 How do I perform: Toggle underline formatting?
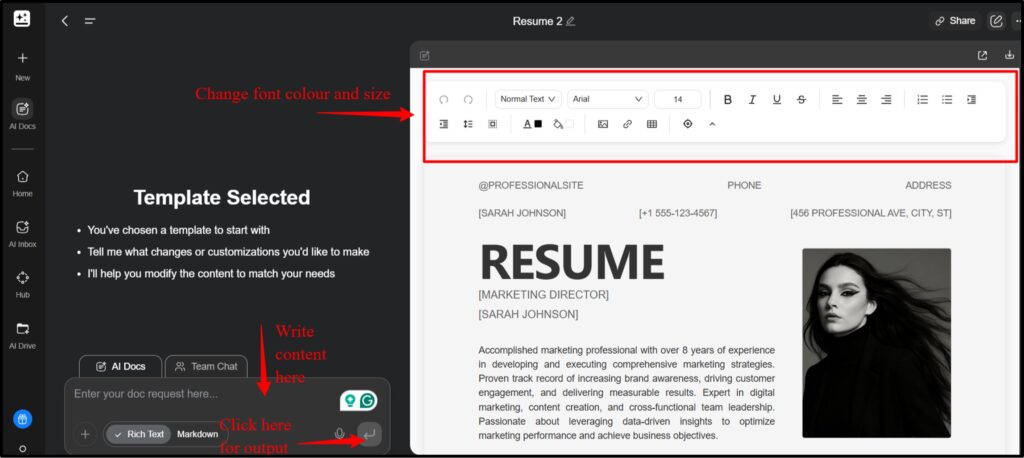(776, 99)
